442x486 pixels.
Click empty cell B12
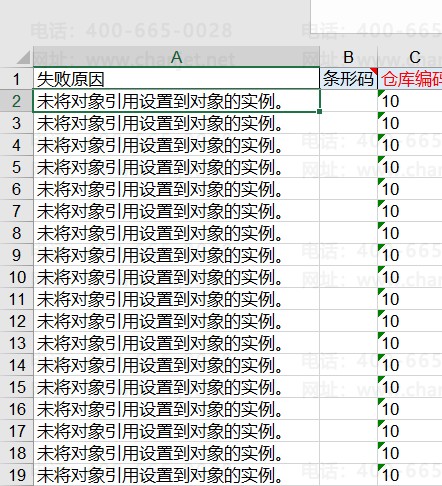coord(348,321)
